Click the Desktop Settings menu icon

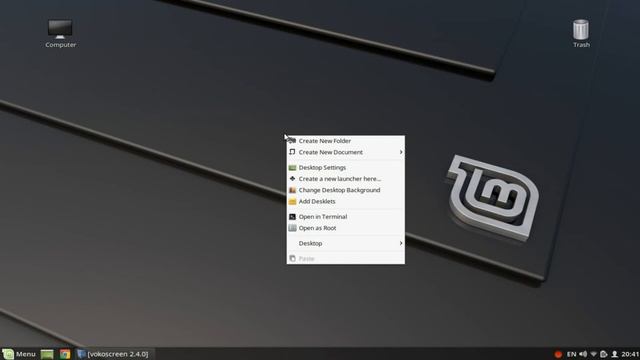(292, 168)
